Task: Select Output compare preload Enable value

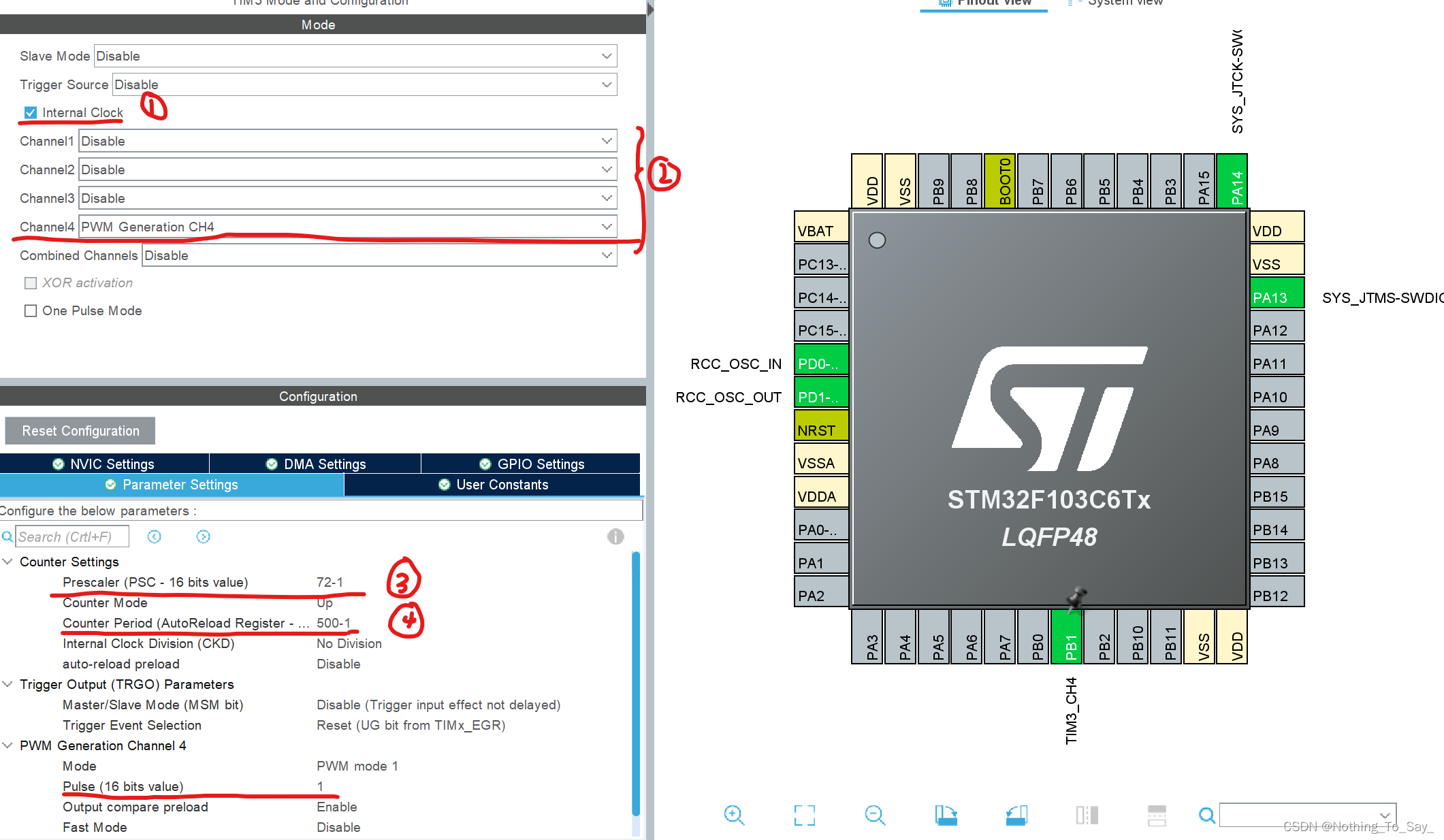Action: (x=337, y=807)
